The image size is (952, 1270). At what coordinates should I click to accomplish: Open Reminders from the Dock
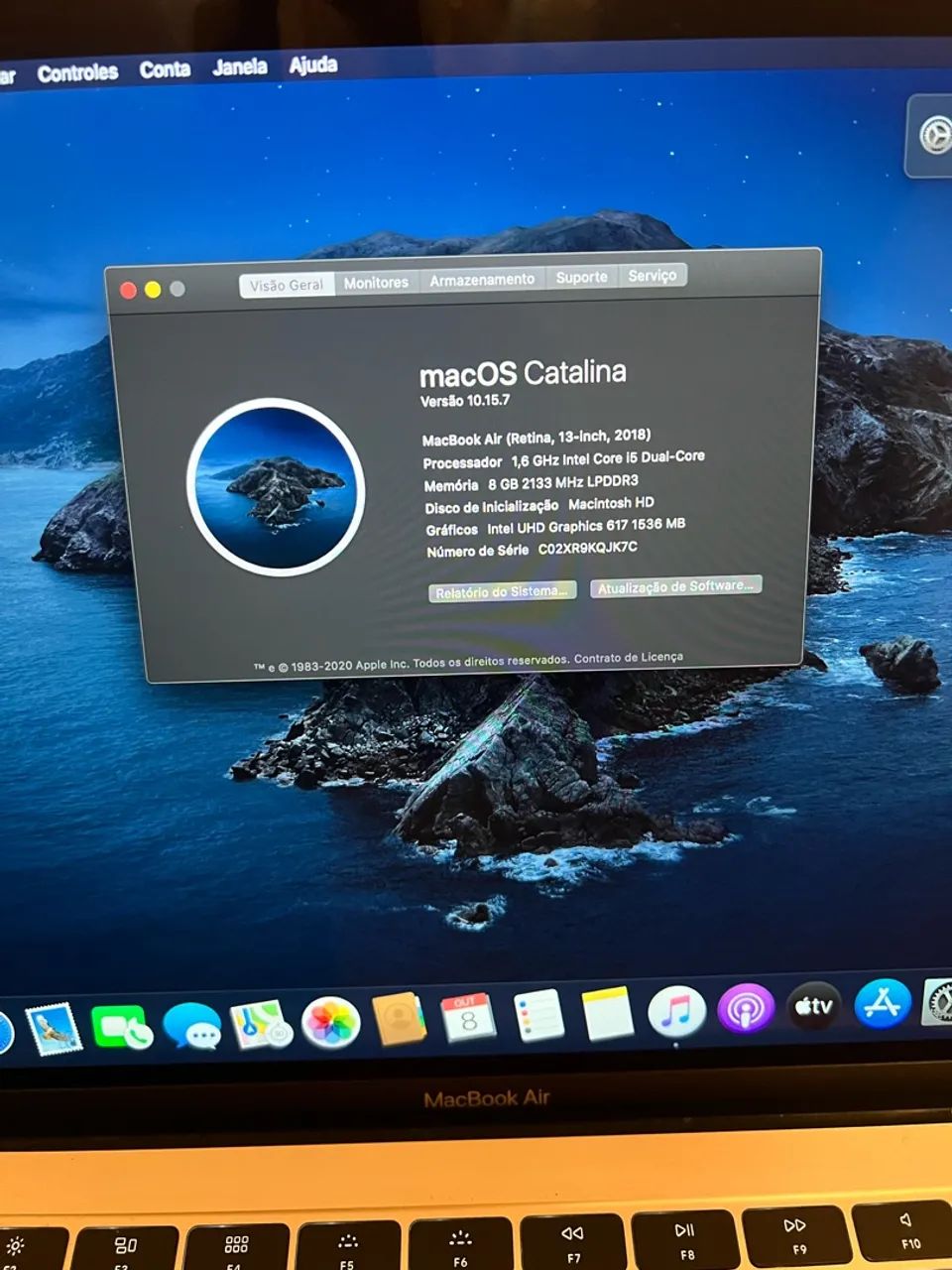click(x=538, y=1016)
